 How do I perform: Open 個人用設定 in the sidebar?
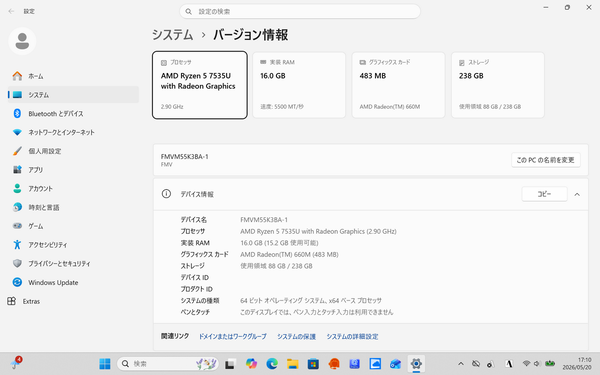point(73,151)
